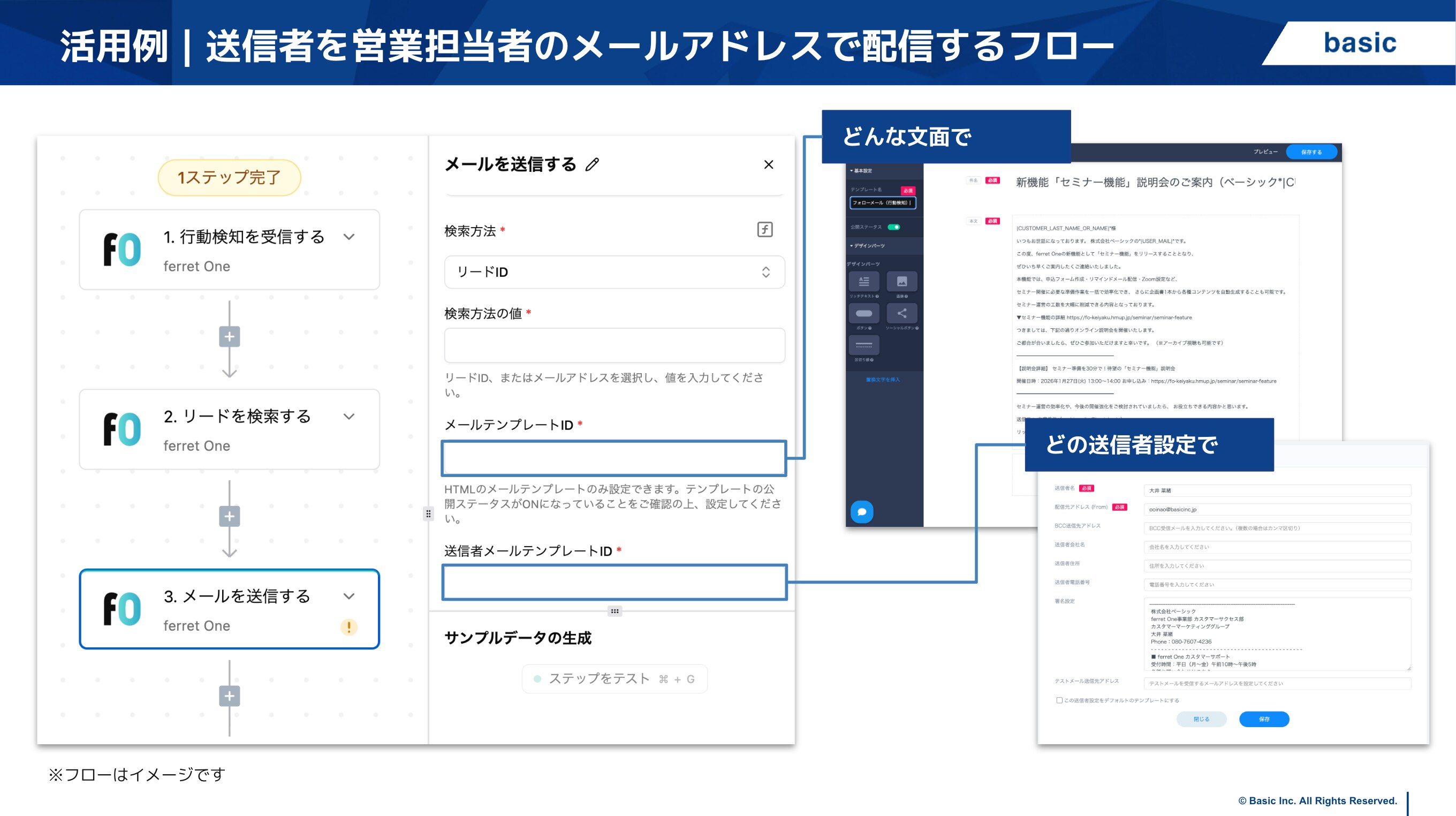Click the blue 保存 button in sender settings
The height and width of the screenshot is (816, 1456).
click(x=1264, y=719)
